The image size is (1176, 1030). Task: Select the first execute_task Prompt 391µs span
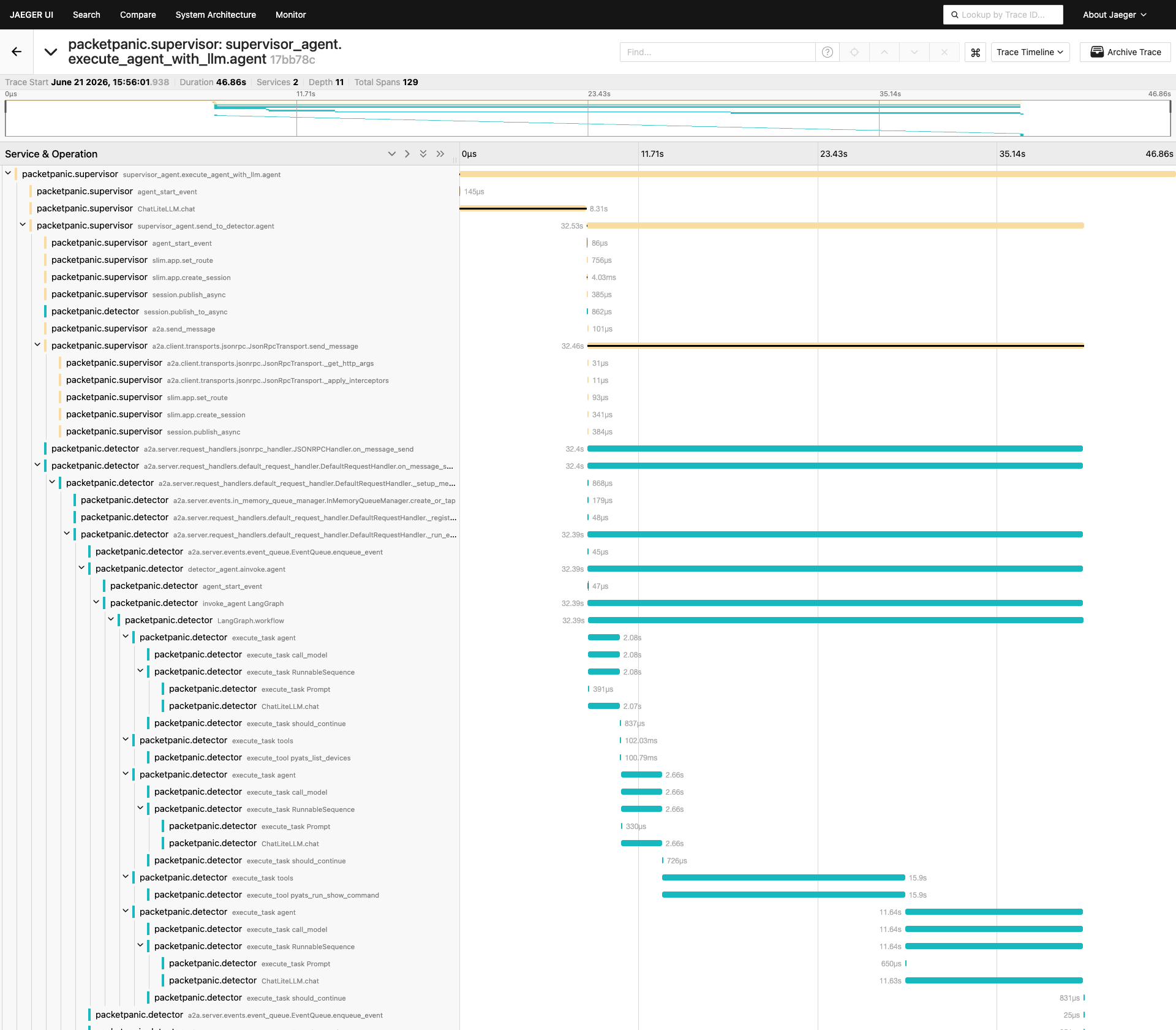(x=310, y=689)
